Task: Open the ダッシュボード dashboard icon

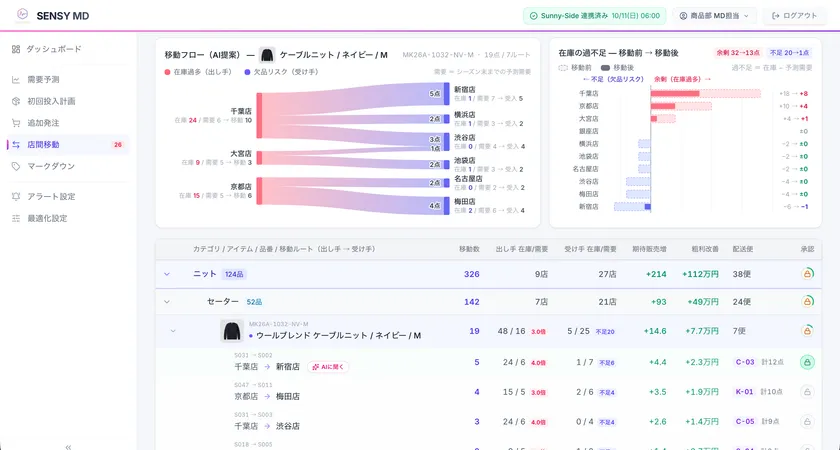Action: (16, 49)
